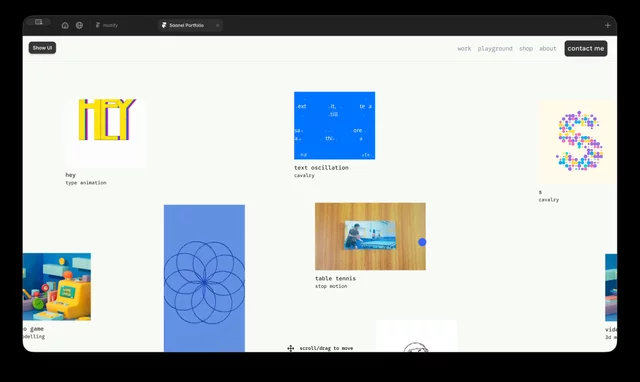Click the contact me button

586,49
